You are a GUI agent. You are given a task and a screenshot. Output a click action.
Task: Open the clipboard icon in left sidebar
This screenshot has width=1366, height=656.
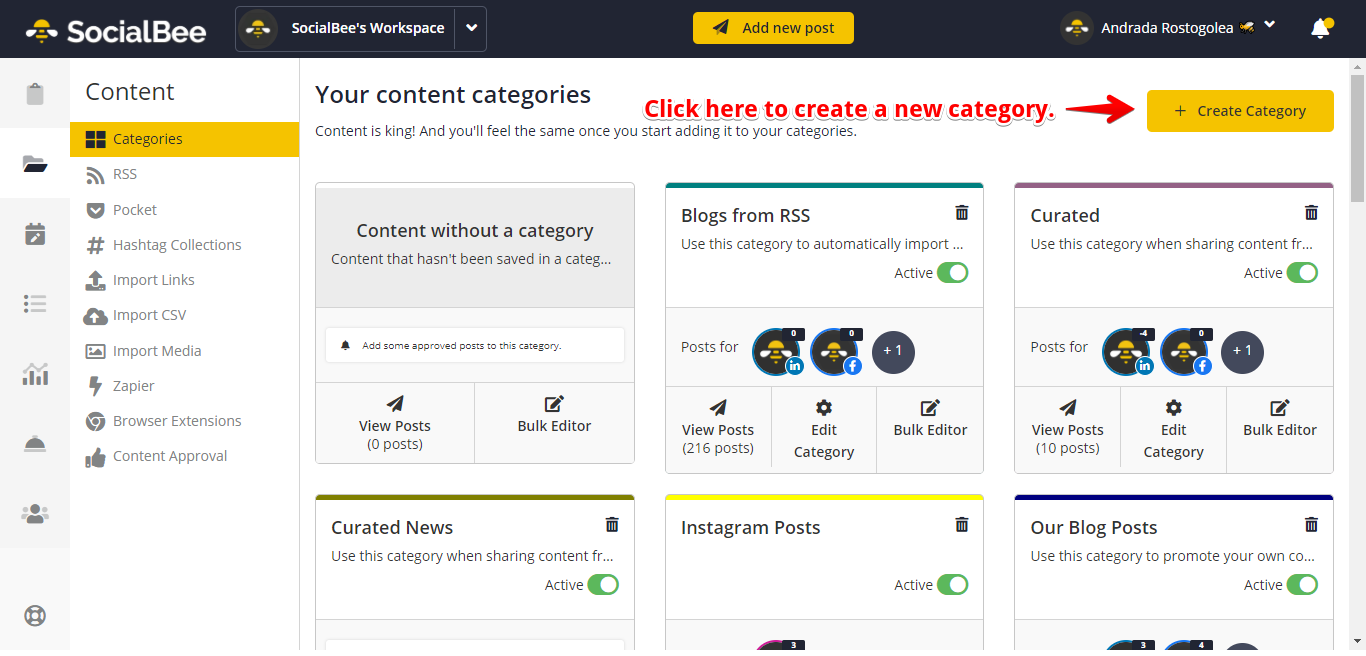(x=35, y=94)
